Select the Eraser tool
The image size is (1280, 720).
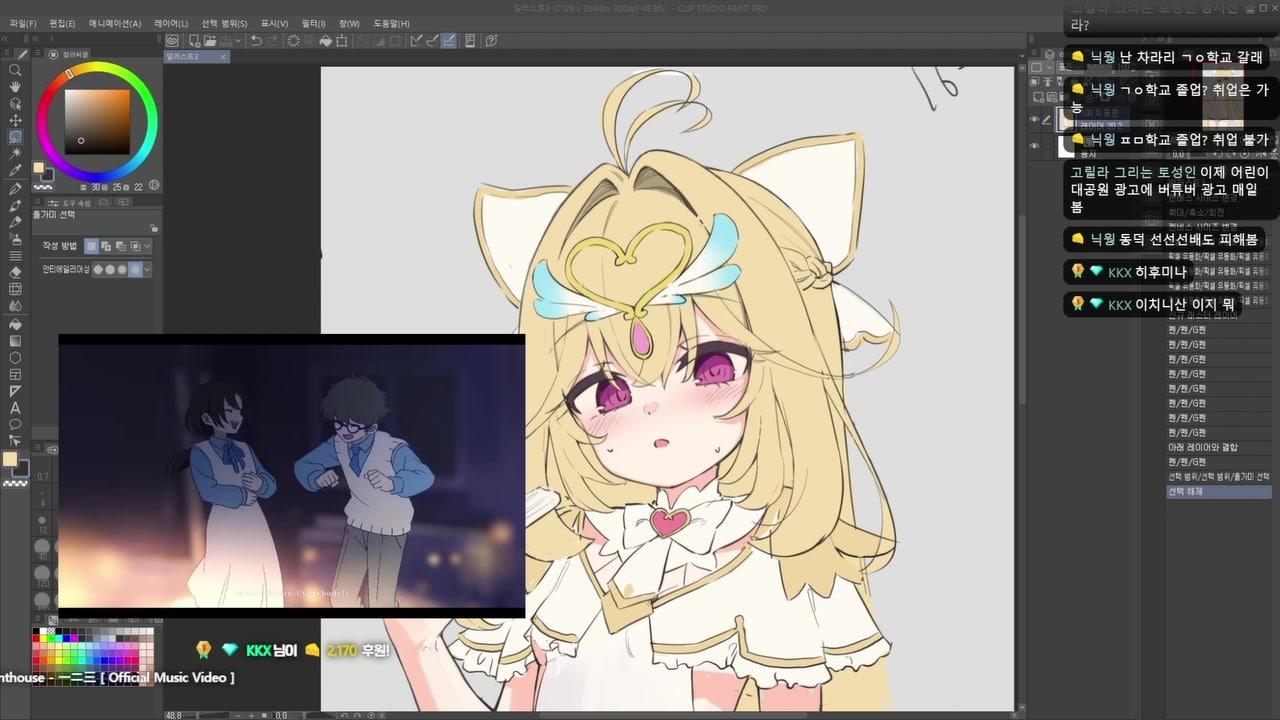(15, 272)
